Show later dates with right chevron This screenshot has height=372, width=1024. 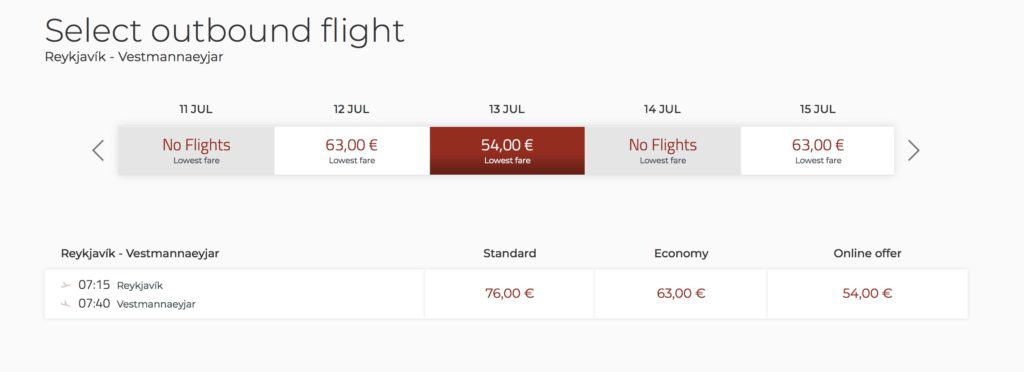[x=914, y=151]
